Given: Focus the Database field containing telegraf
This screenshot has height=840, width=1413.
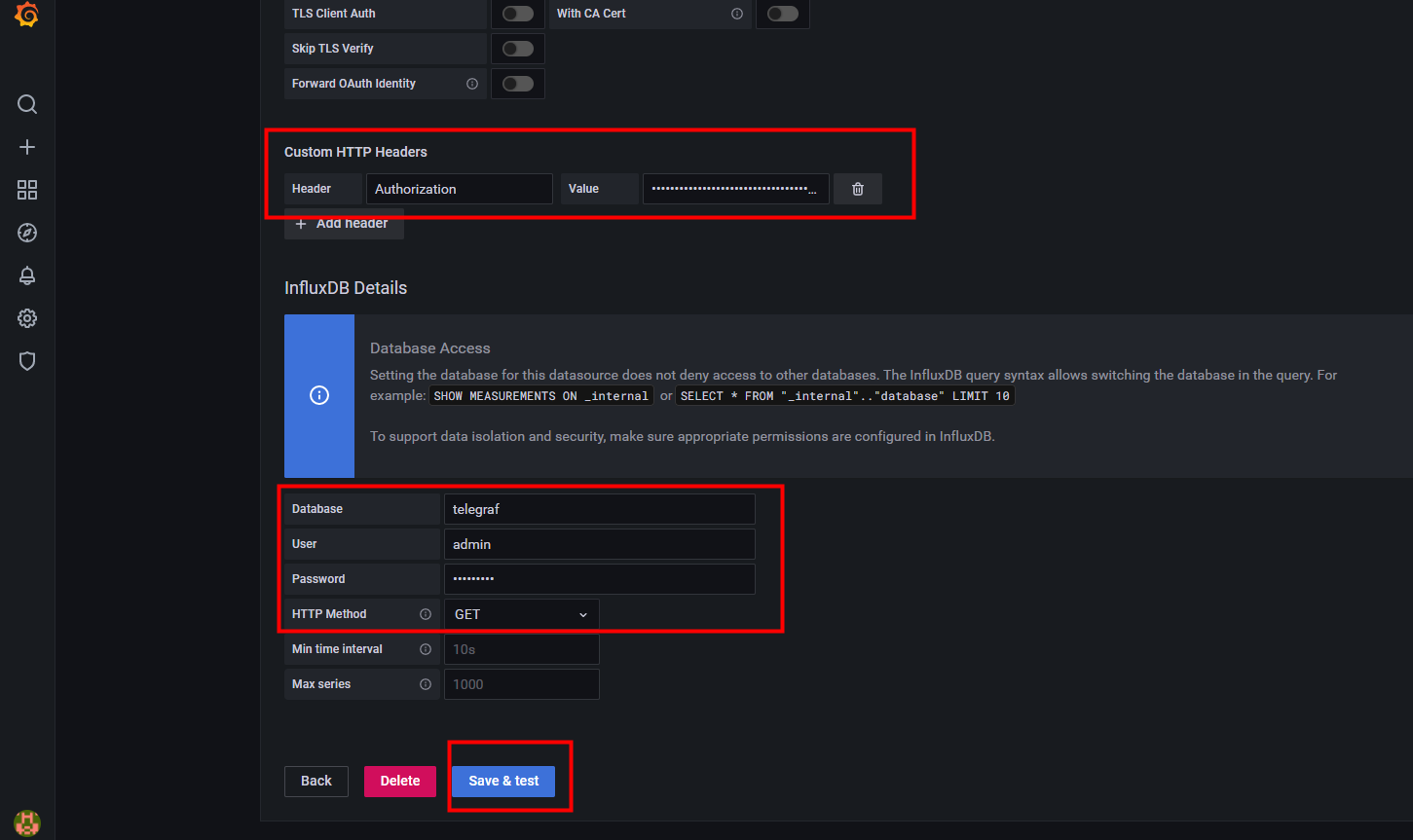Looking at the screenshot, I should [x=600, y=509].
